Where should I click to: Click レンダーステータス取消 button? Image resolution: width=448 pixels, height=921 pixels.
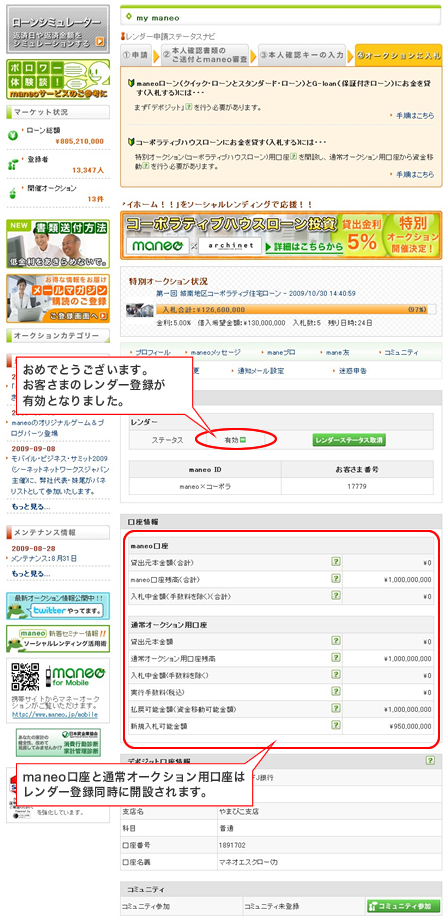349,440
